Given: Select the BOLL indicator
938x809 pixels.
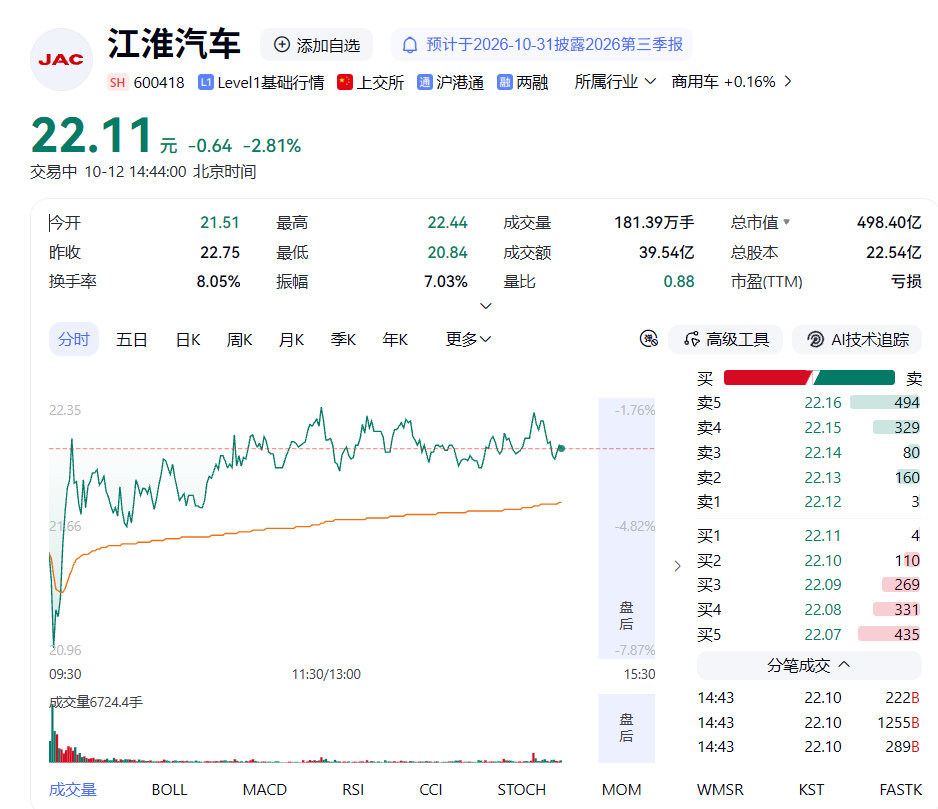Looking at the screenshot, I should click(169, 790).
